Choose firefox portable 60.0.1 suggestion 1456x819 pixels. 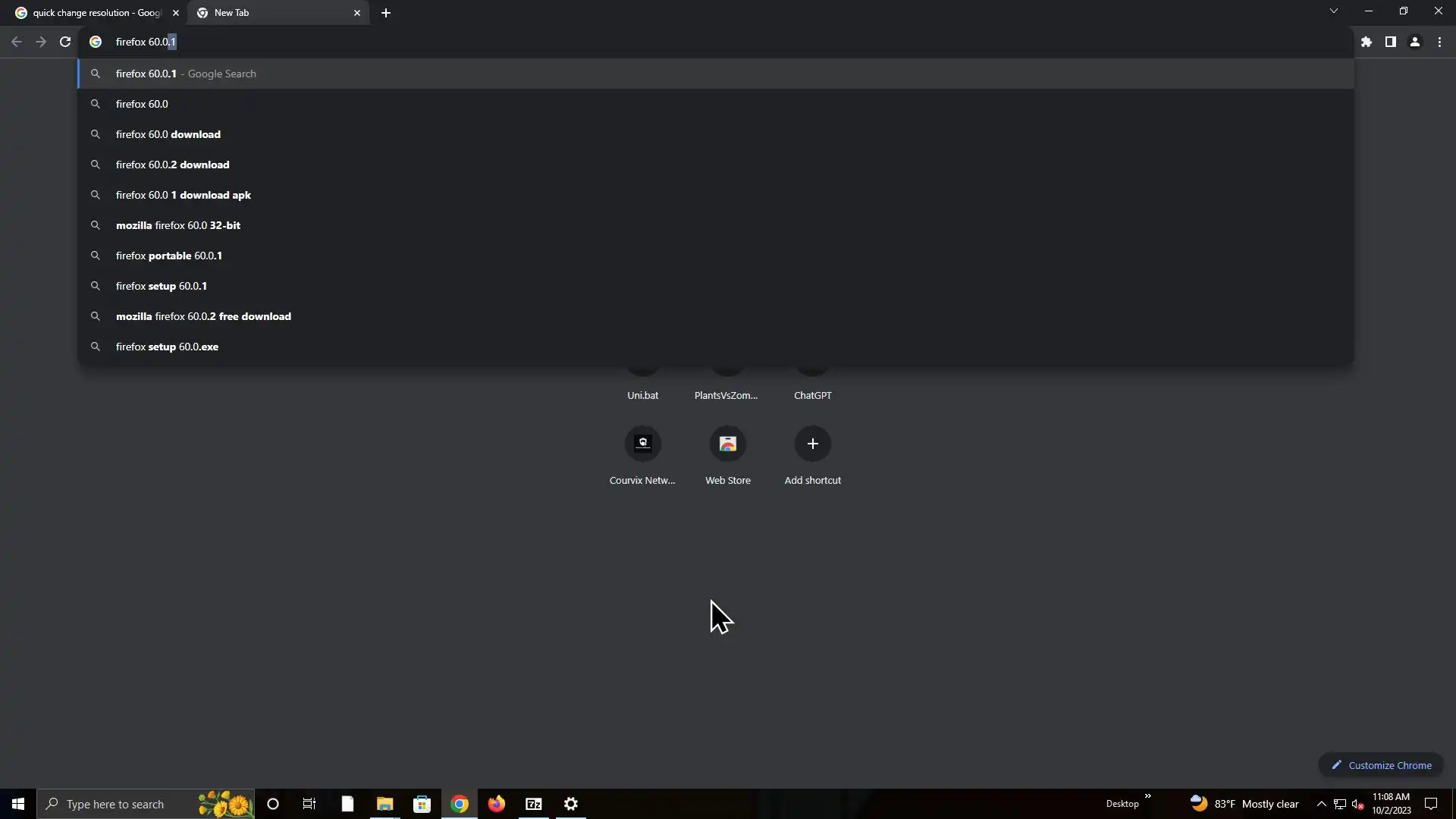168,256
